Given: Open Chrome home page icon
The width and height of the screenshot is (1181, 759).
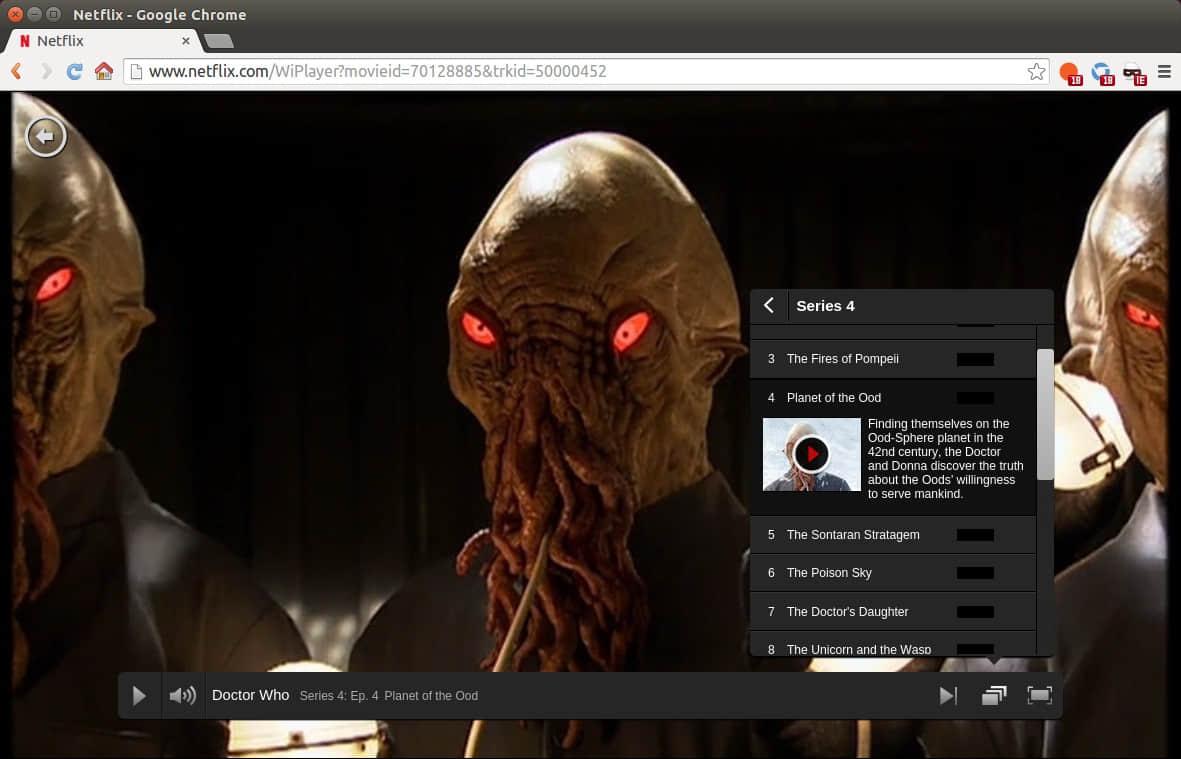Looking at the screenshot, I should [x=103, y=72].
